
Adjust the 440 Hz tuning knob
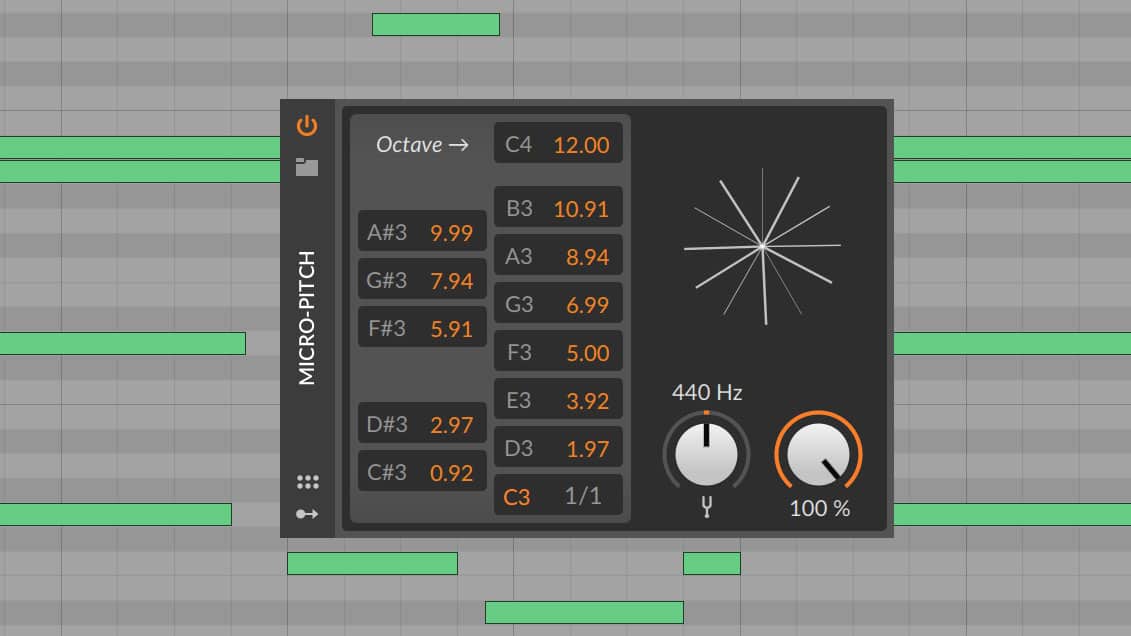click(706, 454)
